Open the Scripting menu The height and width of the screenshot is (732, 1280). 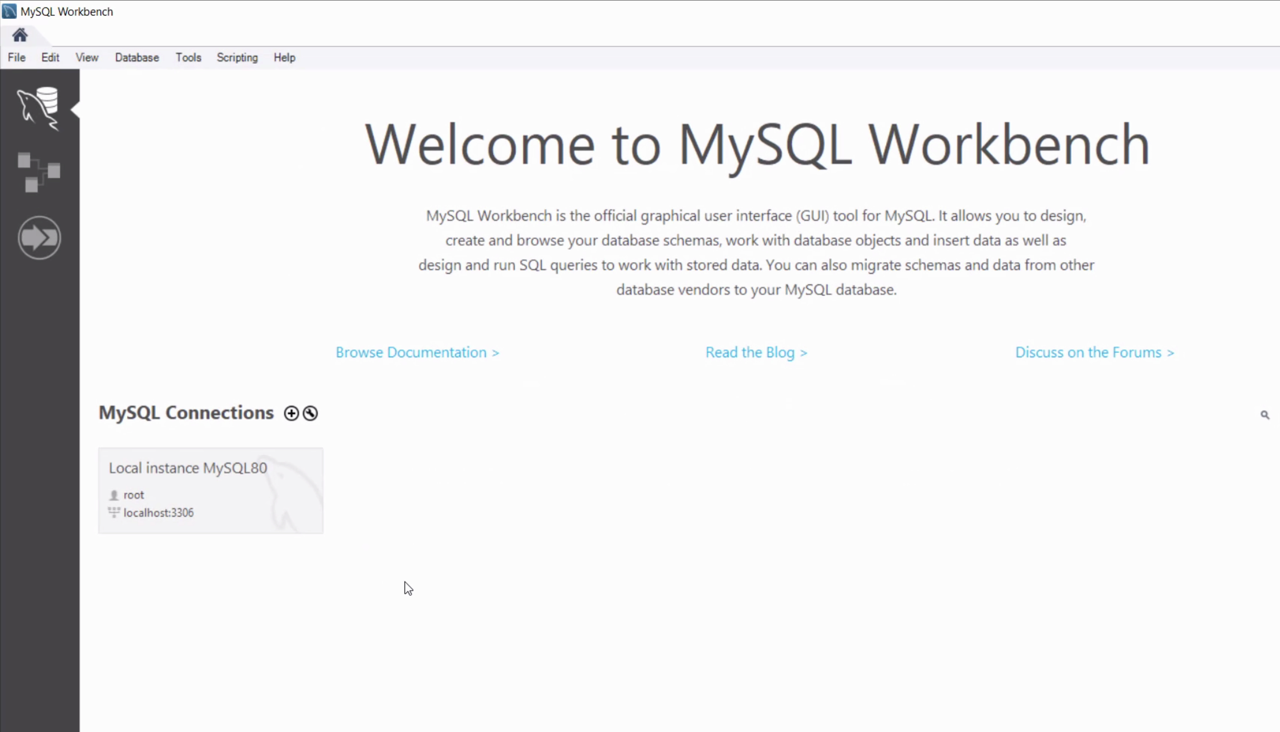coord(237,58)
